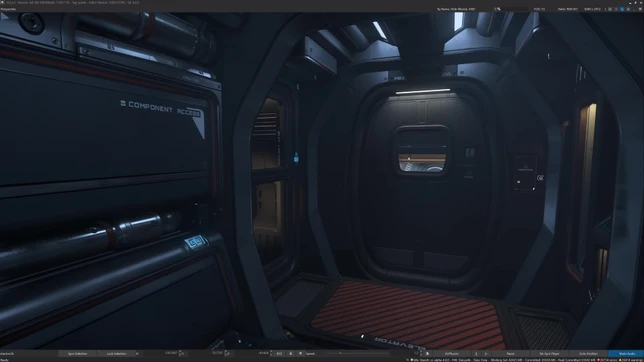Click the icon left of the blue header icon
The image size is (644, 362).
coord(616,9)
